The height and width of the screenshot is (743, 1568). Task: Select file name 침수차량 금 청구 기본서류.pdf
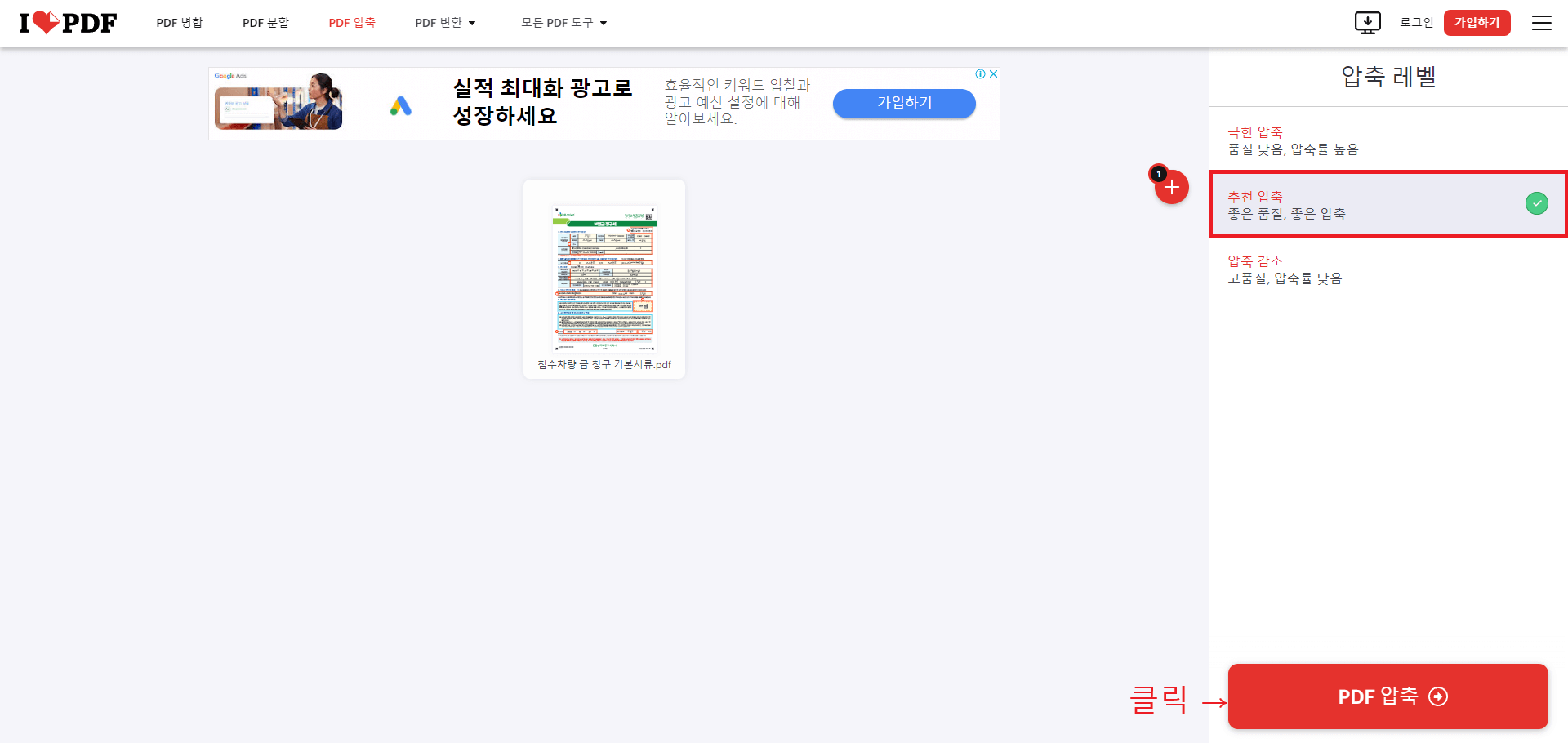tap(604, 364)
